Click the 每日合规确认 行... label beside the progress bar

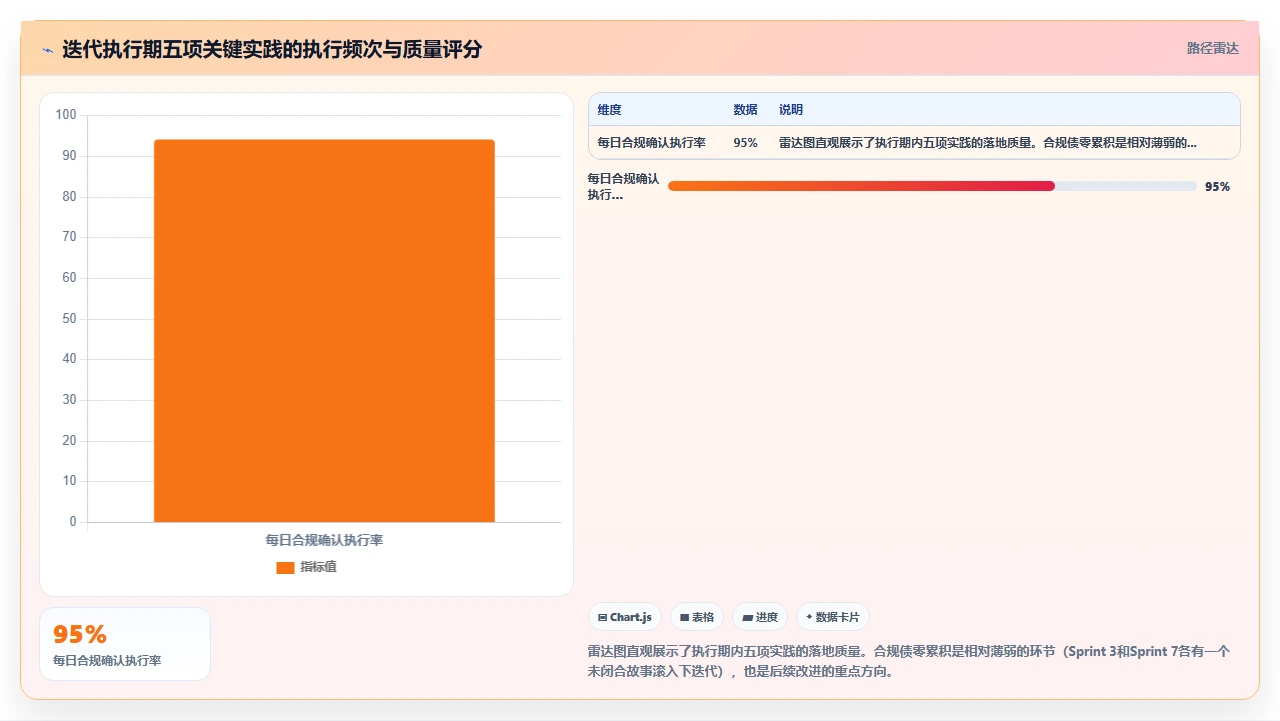click(x=623, y=187)
